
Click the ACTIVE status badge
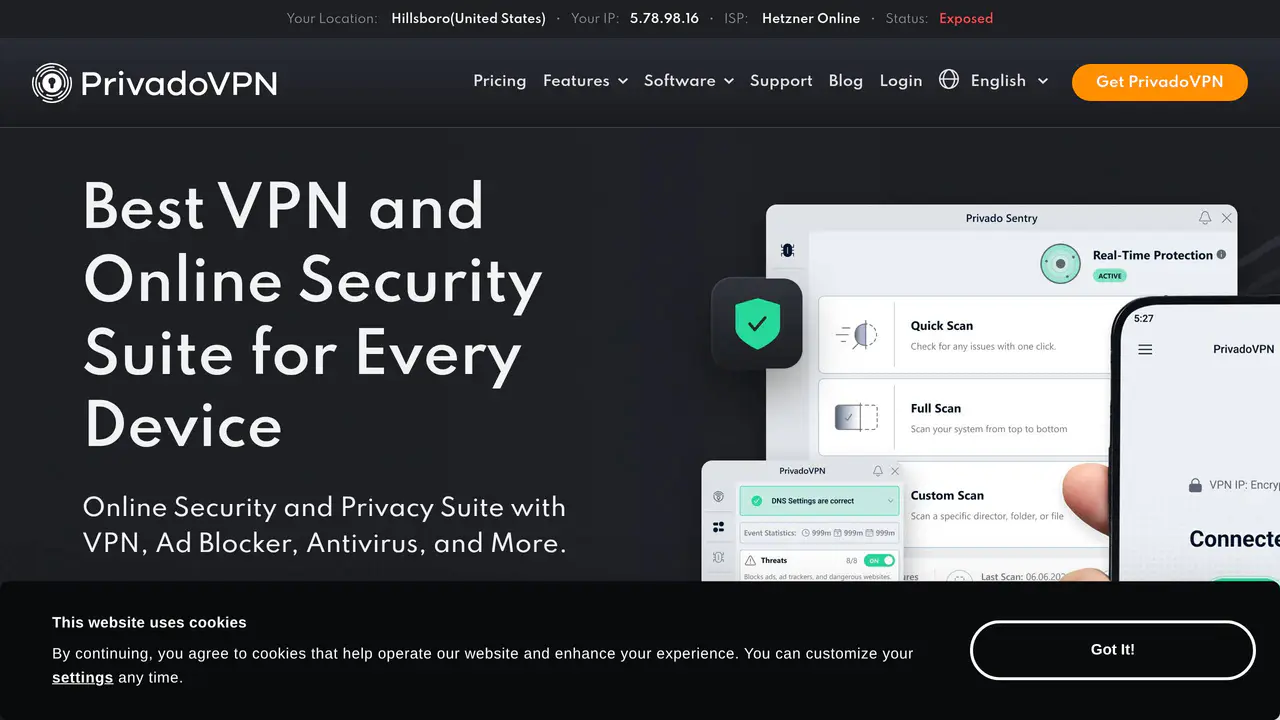click(x=1110, y=276)
